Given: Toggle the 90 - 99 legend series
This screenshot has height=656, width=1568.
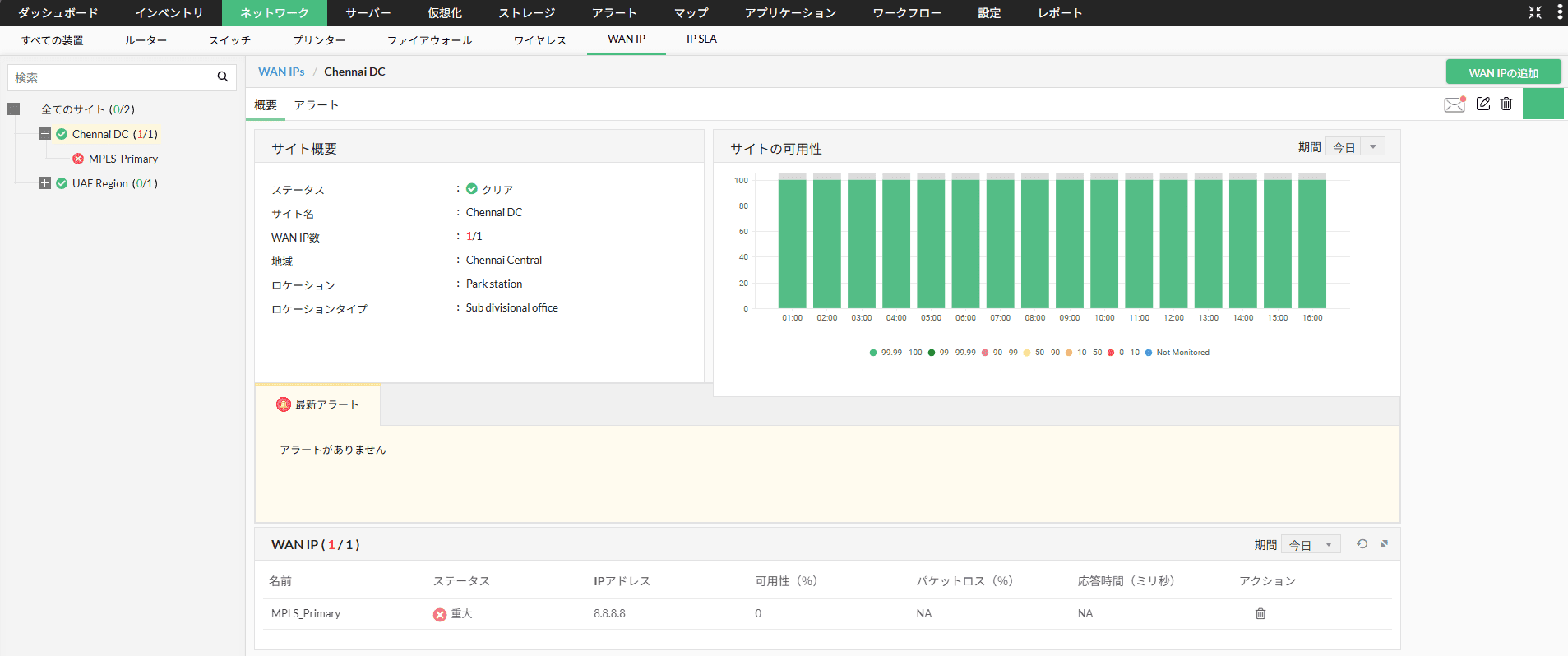Looking at the screenshot, I should coord(1000,353).
